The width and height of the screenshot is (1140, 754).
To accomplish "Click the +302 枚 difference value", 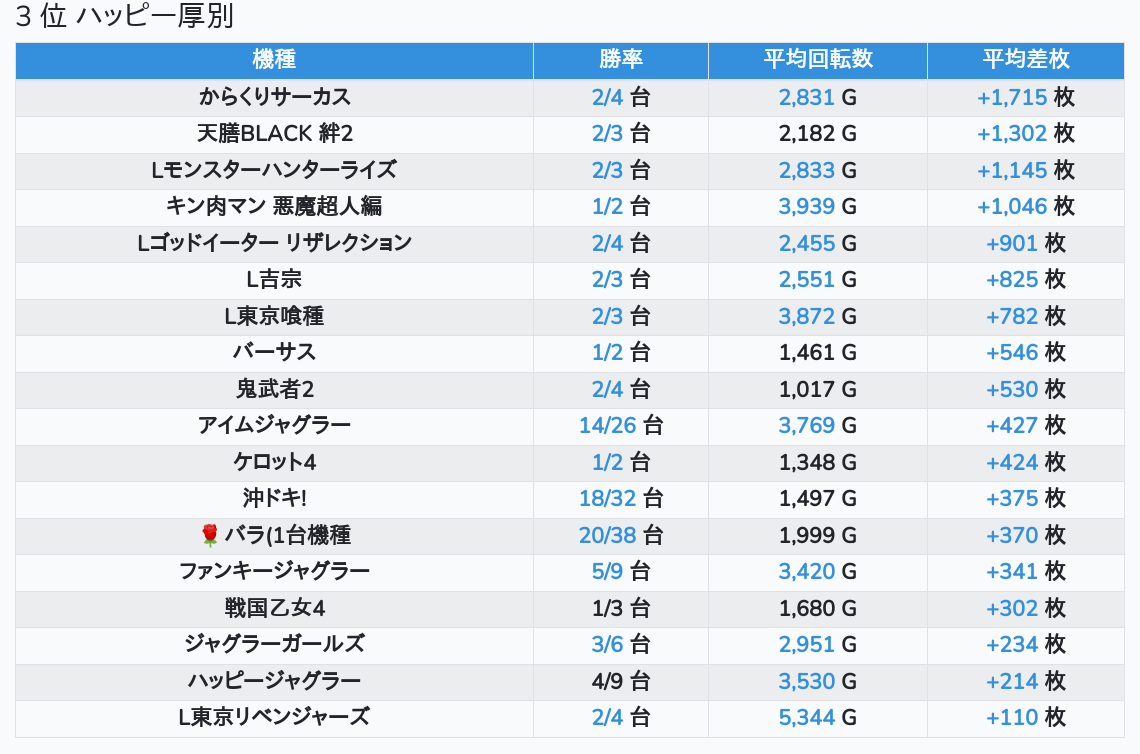I will [x=1026, y=608].
